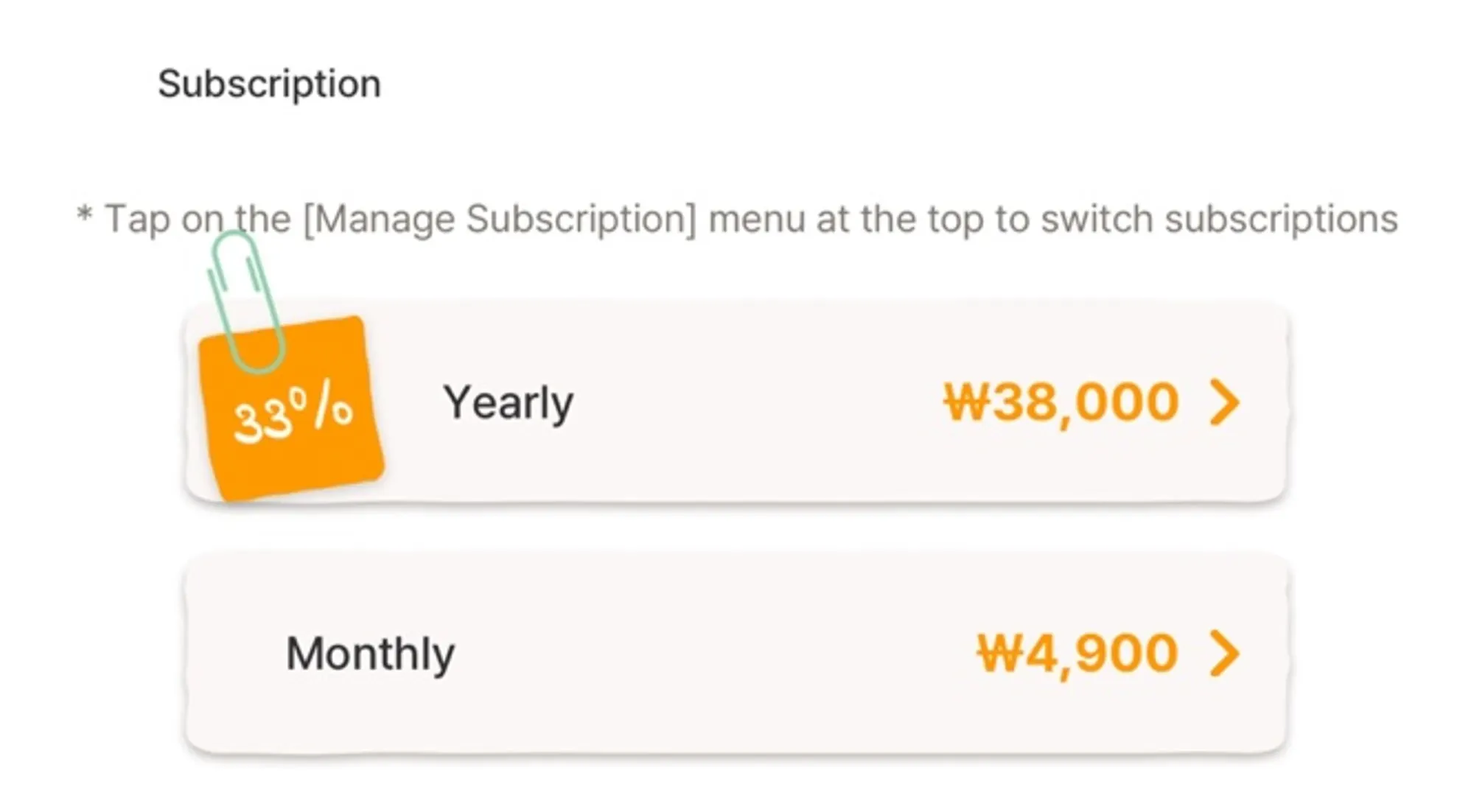Tap the [Manage Subscription] text in the hint

click(x=500, y=220)
